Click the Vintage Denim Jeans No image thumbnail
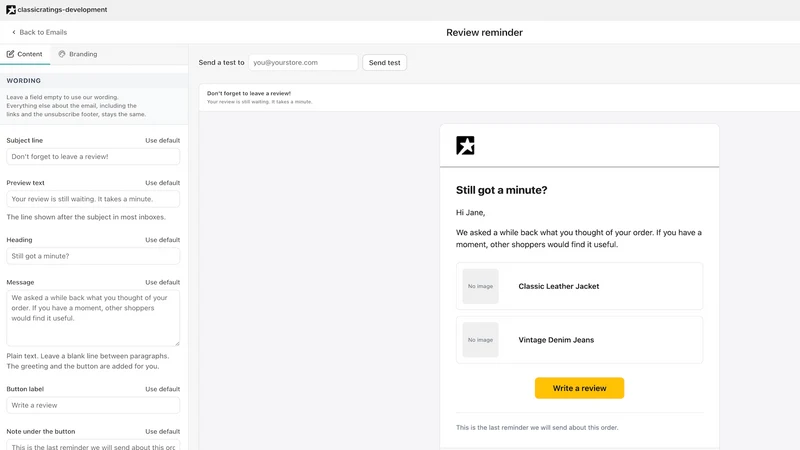Viewport: 800px width, 450px height. point(480,340)
